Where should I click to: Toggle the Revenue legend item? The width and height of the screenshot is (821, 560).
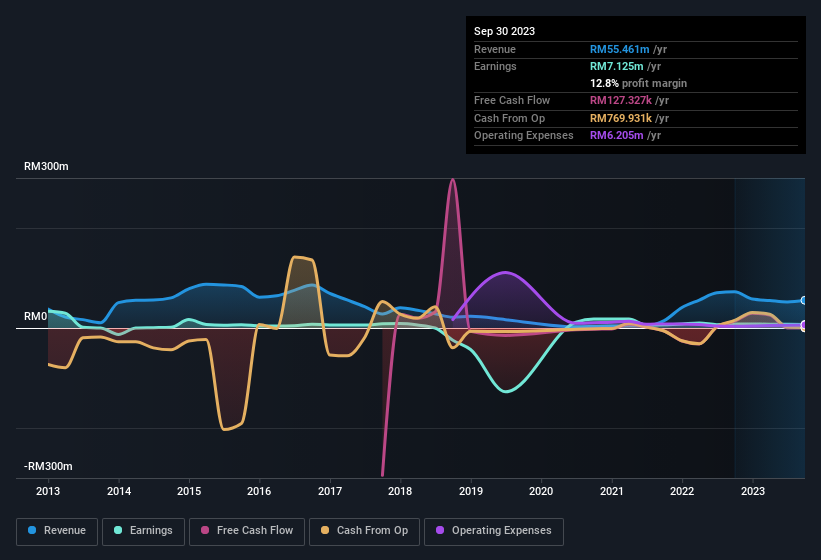coord(57,531)
